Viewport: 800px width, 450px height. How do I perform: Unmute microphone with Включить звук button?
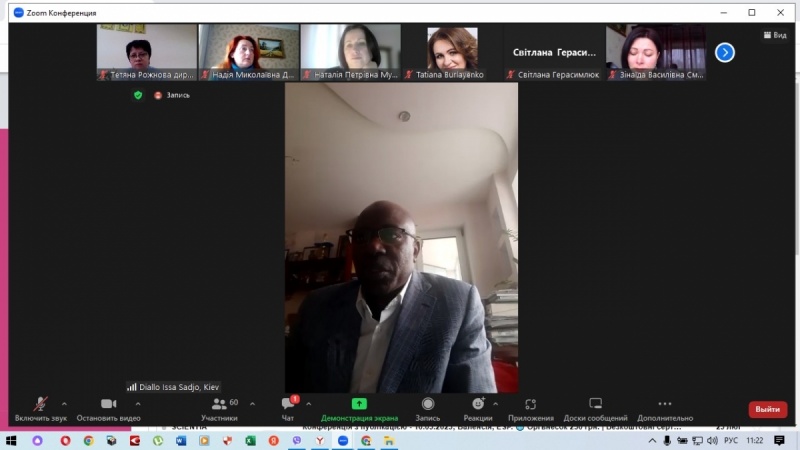pyautogui.click(x=40, y=409)
